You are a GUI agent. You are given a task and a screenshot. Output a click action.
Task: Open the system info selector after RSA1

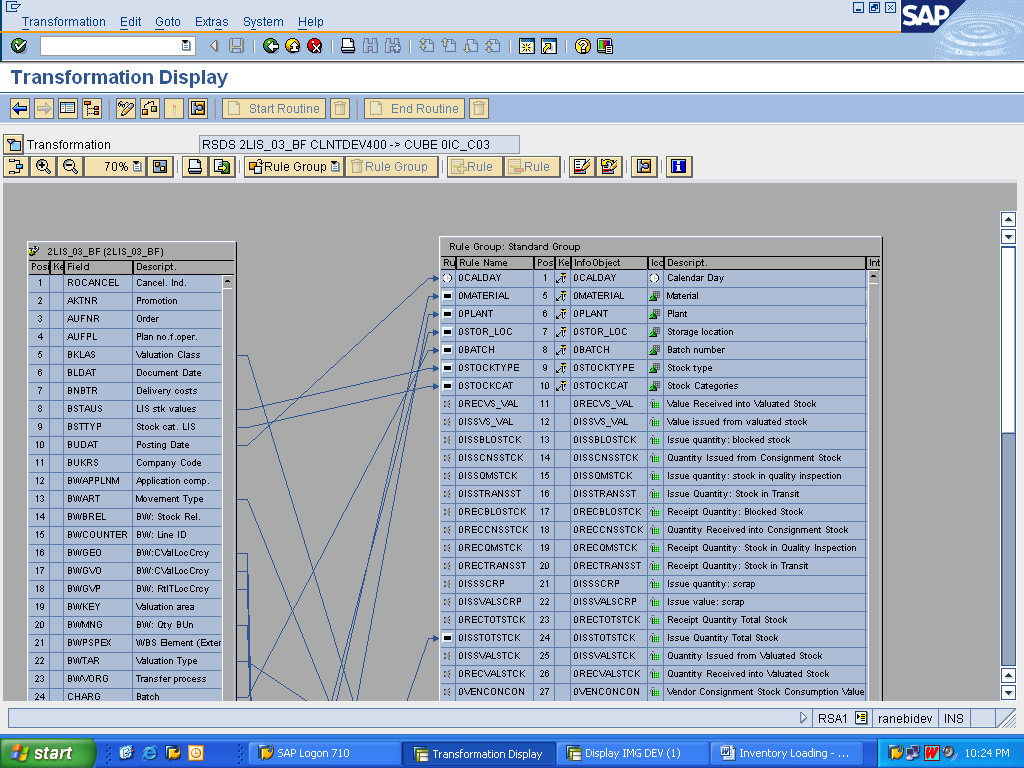tap(861, 718)
